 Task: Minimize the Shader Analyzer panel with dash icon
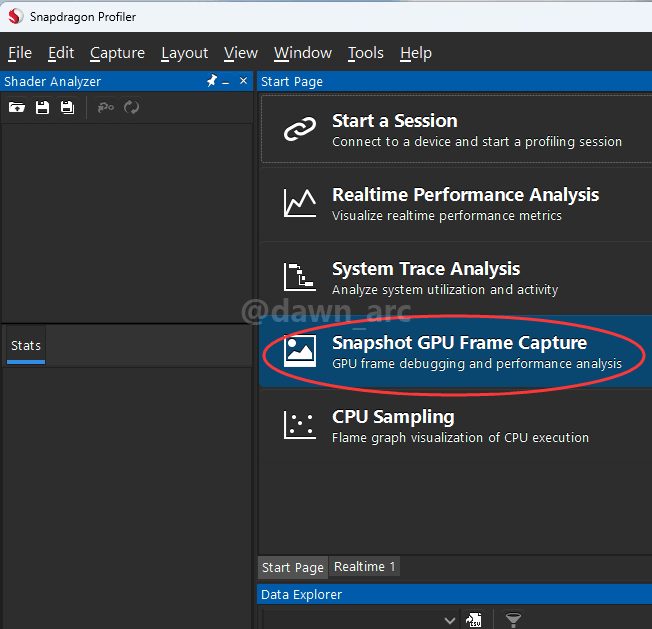coord(226,82)
